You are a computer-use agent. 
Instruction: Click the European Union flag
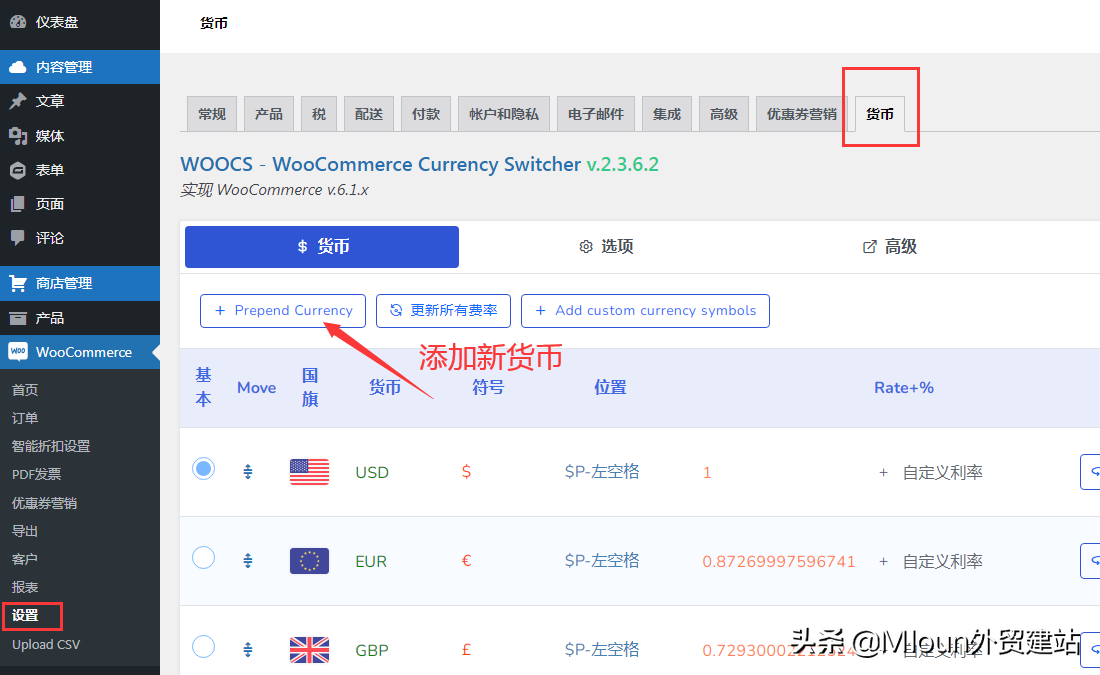pos(309,561)
